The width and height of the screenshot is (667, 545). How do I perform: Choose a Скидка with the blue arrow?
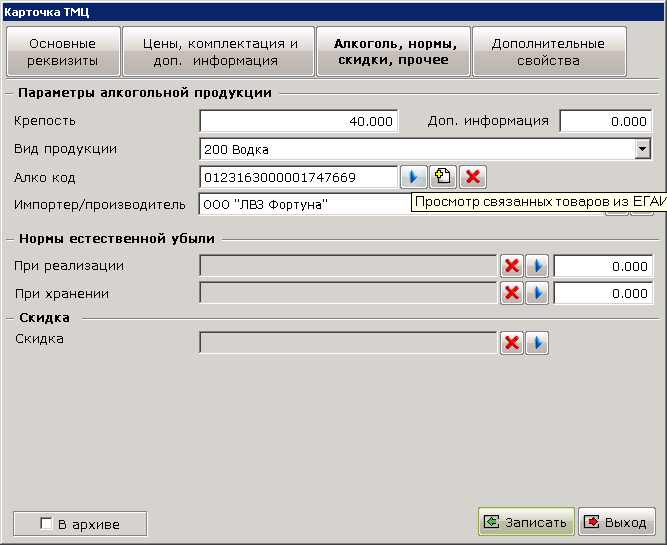537,343
